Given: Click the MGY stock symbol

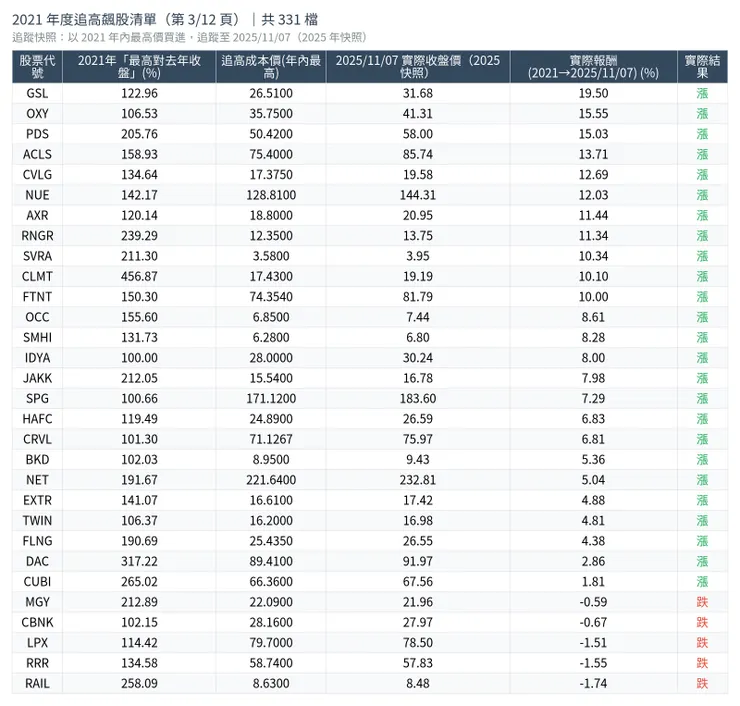Looking at the screenshot, I should tap(37, 602).
